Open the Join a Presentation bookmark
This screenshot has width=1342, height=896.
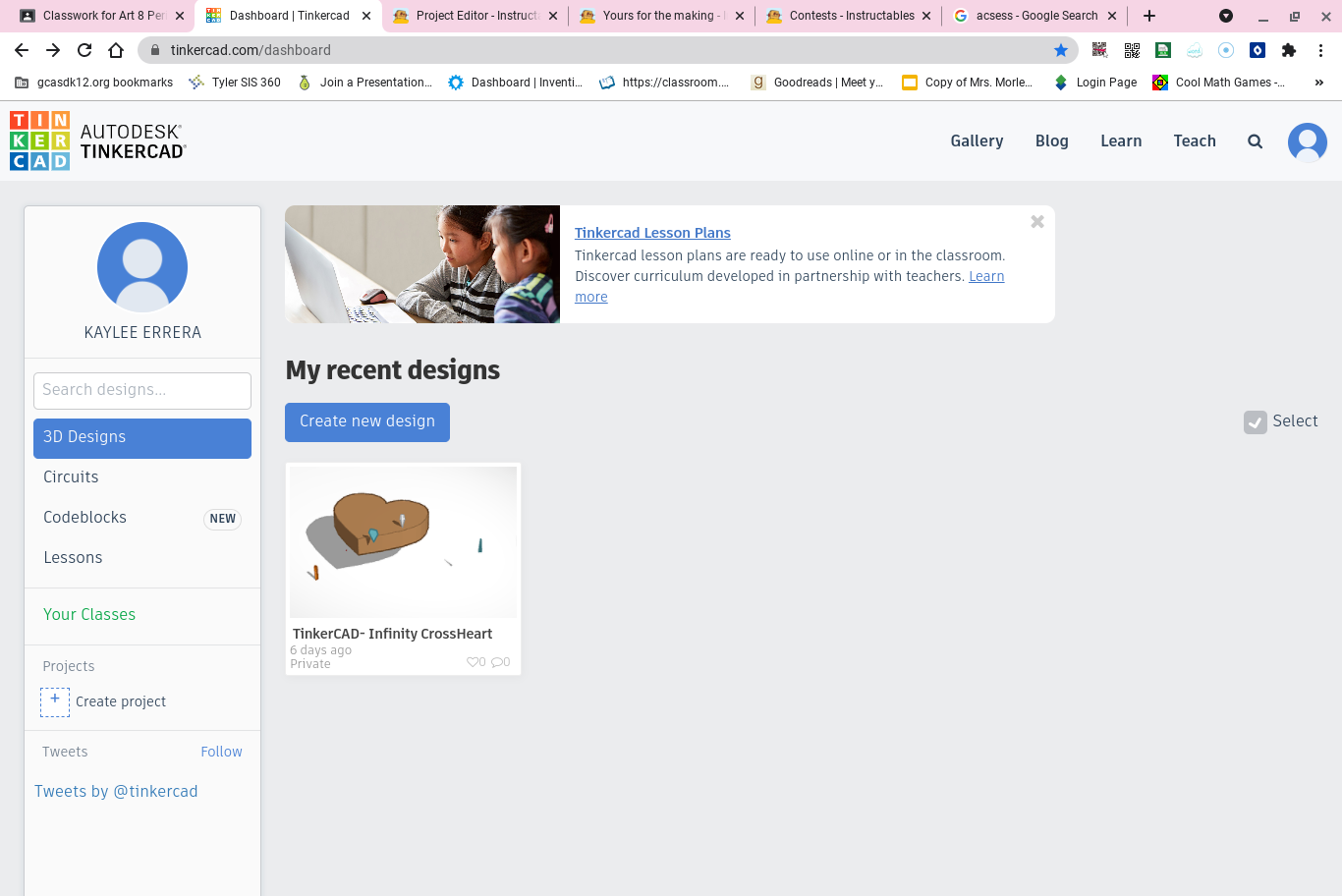point(364,83)
